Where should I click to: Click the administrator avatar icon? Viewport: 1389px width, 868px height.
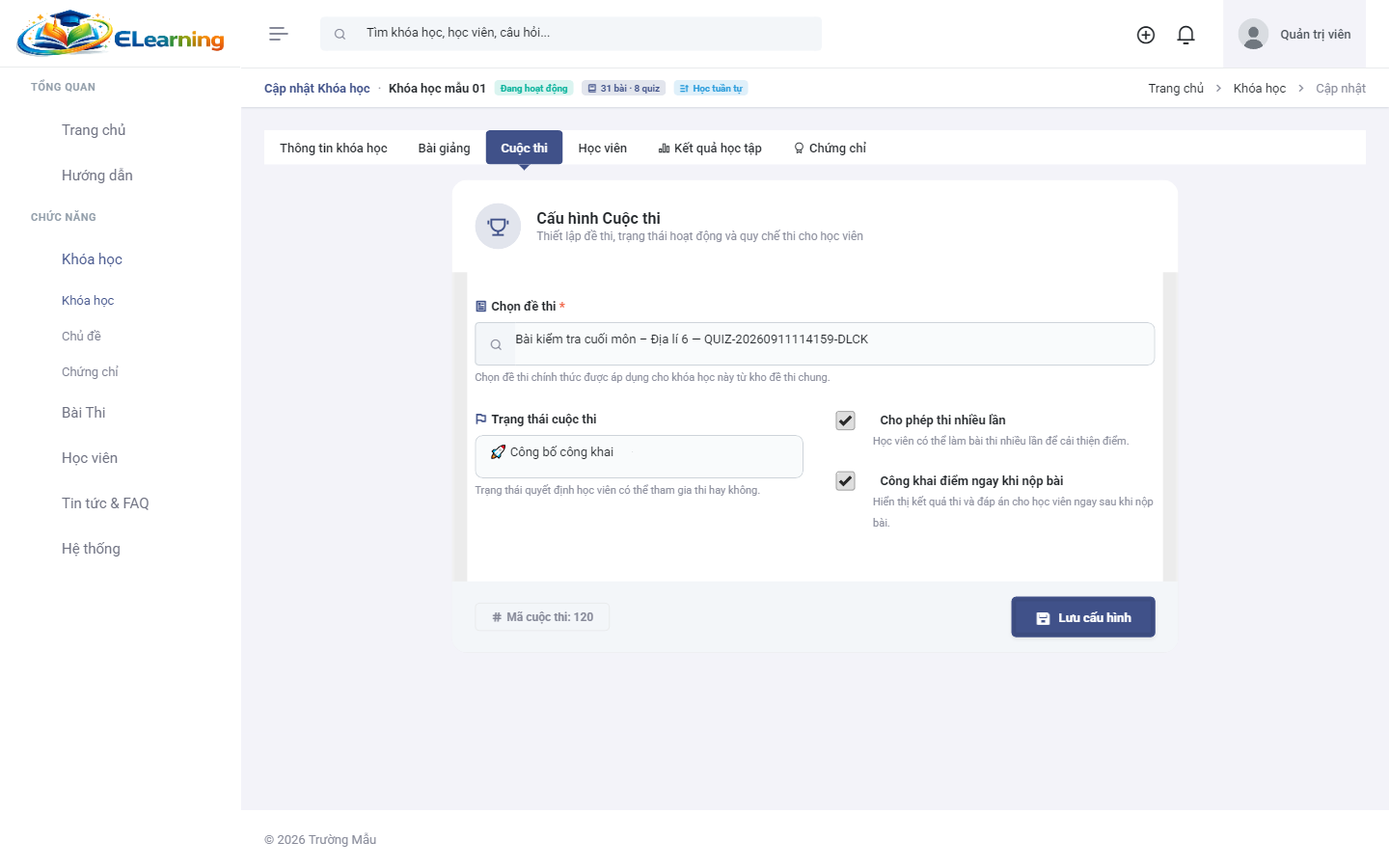pyautogui.click(x=1253, y=34)
